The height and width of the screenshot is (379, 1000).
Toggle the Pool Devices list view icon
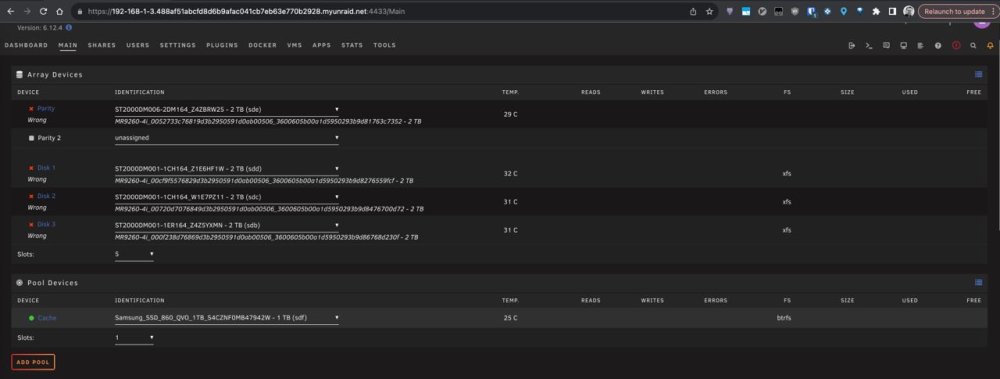[978, 283]
